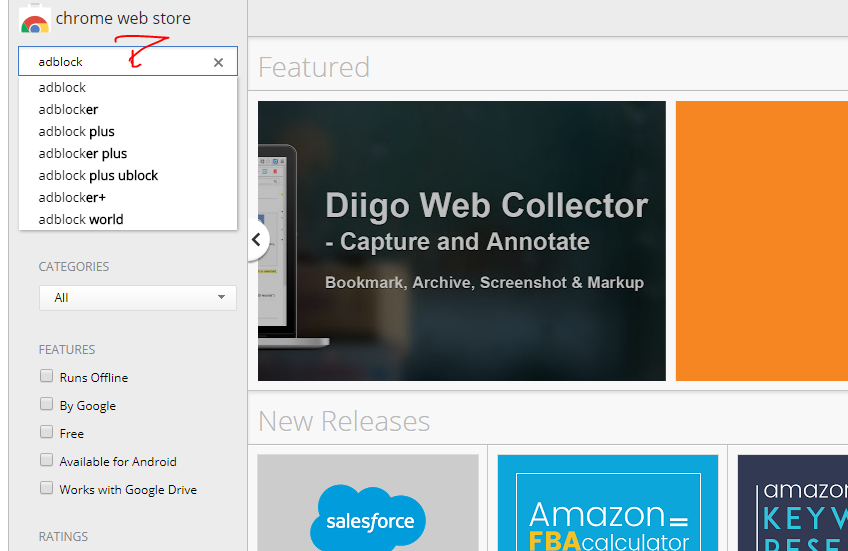The image size is (848, 551).
Task: Select the 'adblocker' suggestion
Action: pyautogui.click(x=128, y=110)
